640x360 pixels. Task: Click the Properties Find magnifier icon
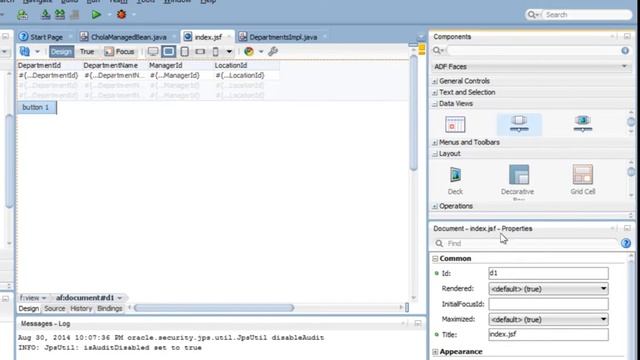(439, 243)
